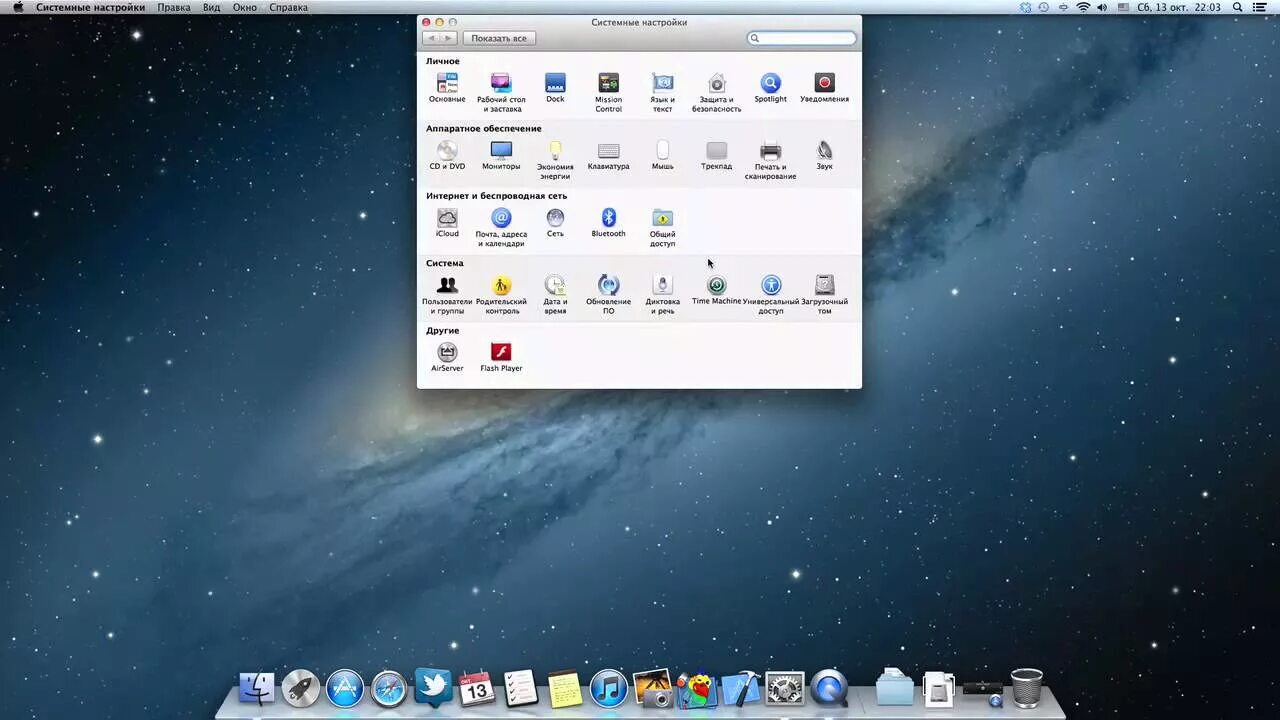
Task: Open Calendar from the Dock
Action: (x=477, y=688)
